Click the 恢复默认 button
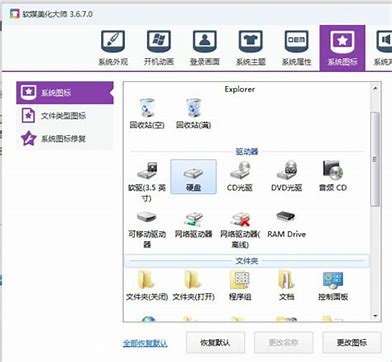The width and height of the screenshot is (392, 362). [x=215, y=342]
